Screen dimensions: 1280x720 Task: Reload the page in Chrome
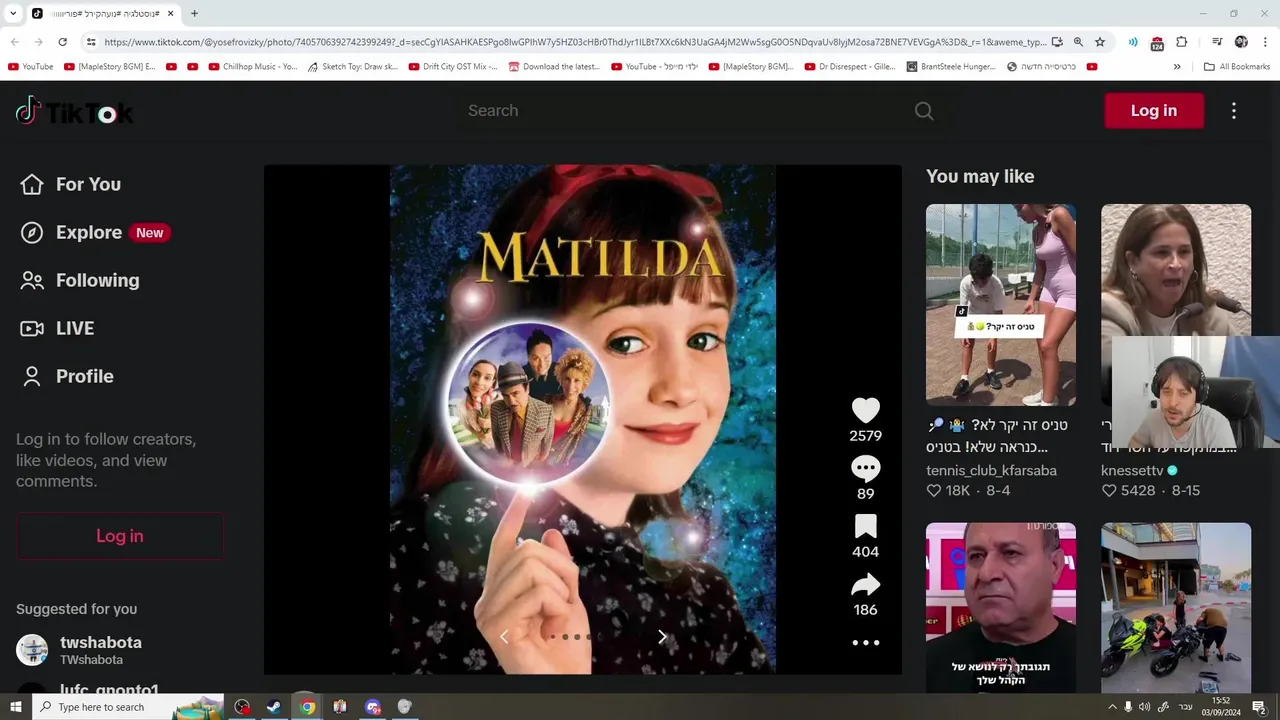coord(62,42)
